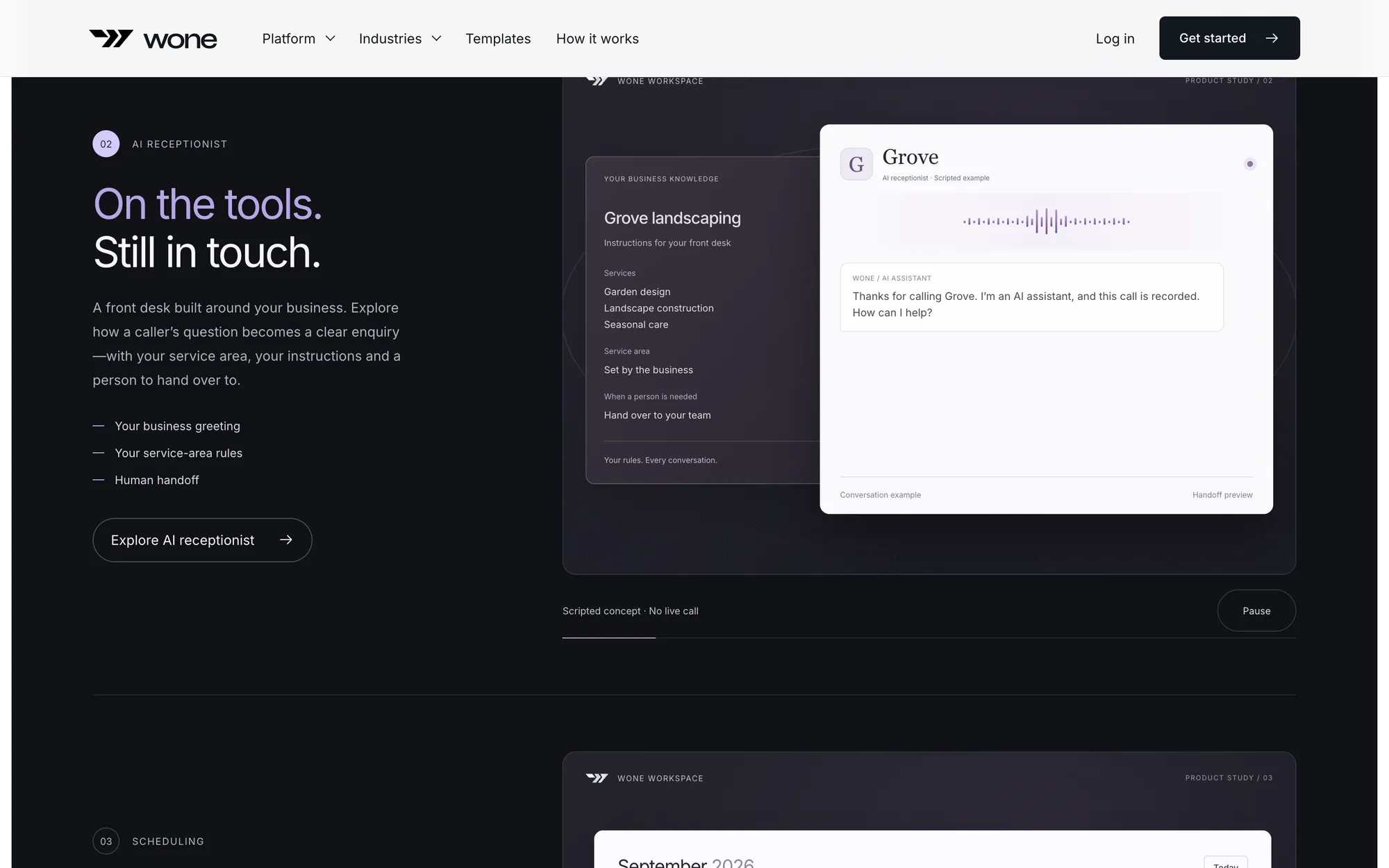
Task: Click the AI assistant greeting message bubble
Action: [x=1031, y=297]
